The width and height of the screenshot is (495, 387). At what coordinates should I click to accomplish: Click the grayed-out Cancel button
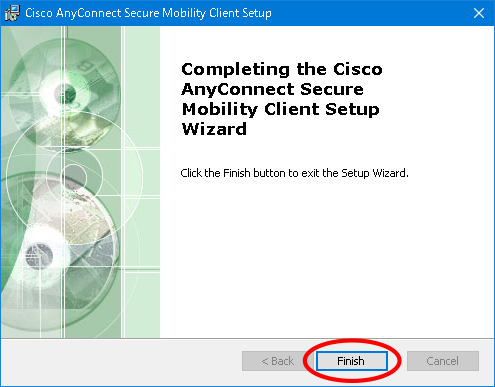443,361
